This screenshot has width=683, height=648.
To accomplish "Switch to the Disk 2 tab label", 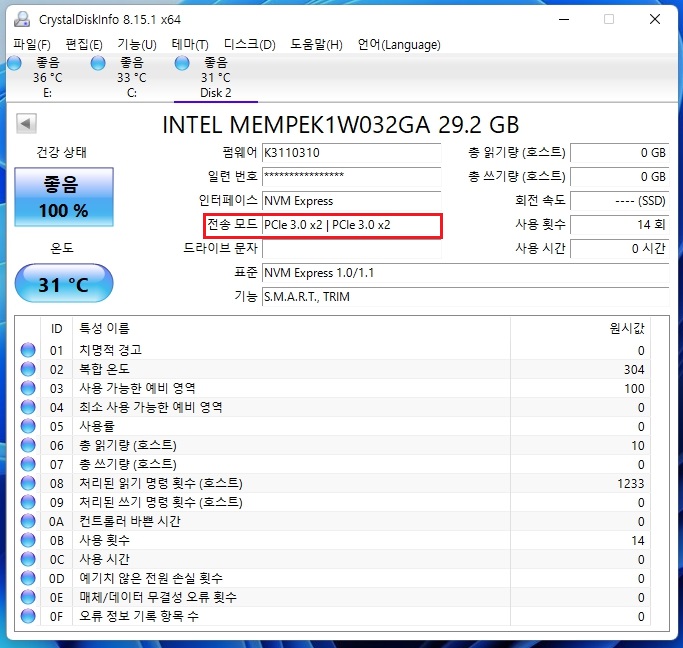I will (216, 93).
